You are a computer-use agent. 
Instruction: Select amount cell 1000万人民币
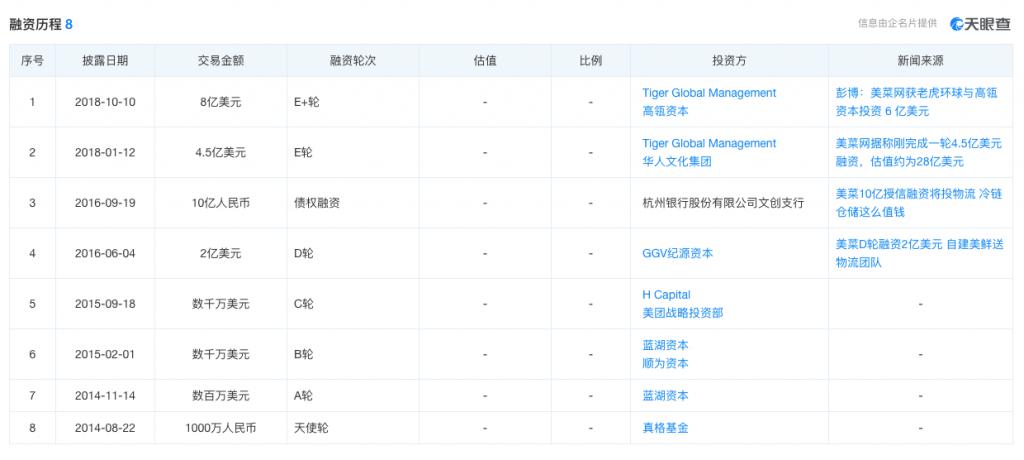pos(221,428)
